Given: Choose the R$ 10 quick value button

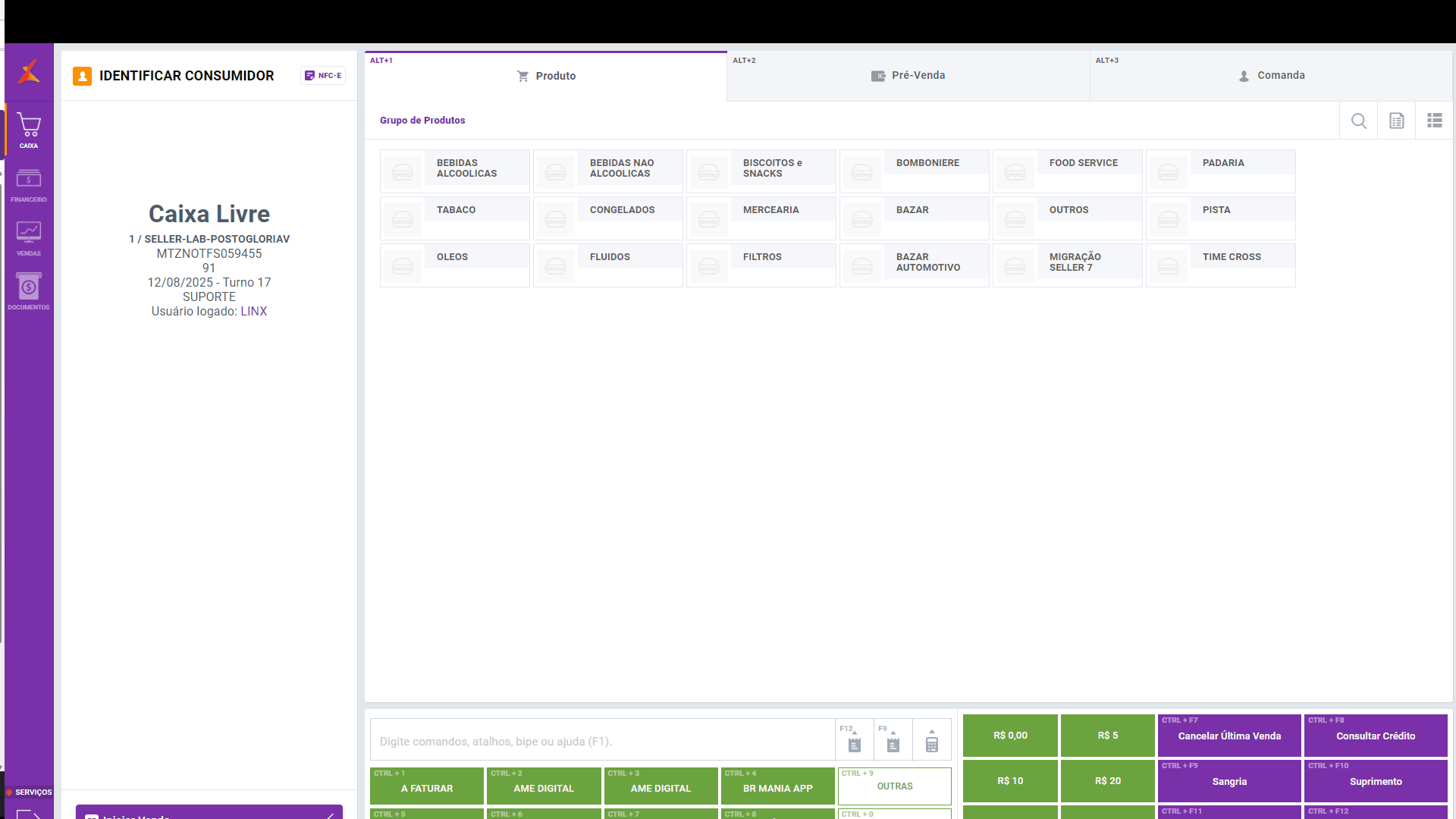Looking at the screenshot, I should tap(1009, 781).
